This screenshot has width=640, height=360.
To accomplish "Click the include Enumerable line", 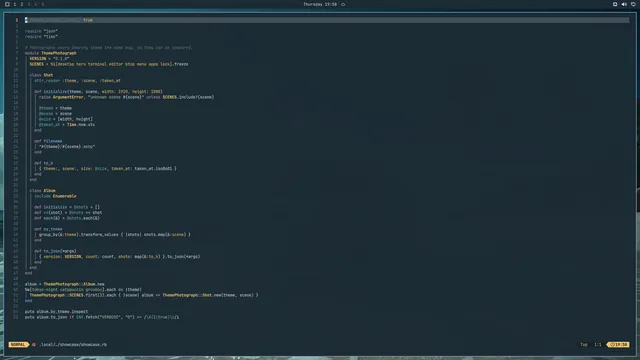I will click(x=55, y=196).
